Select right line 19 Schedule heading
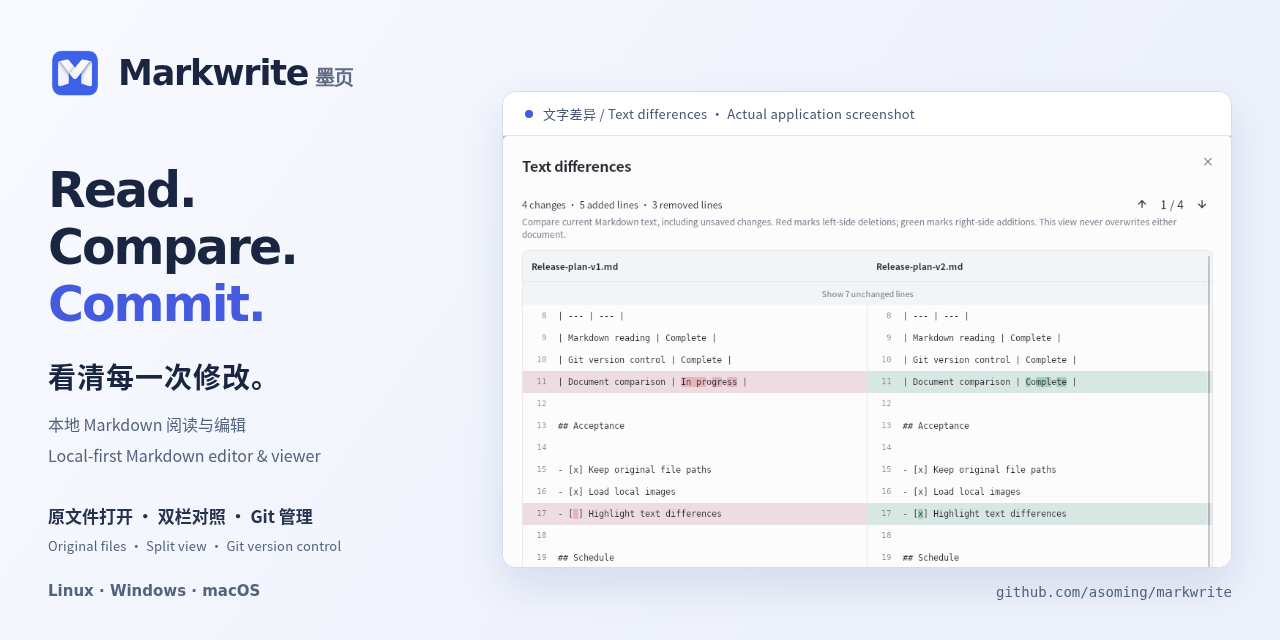This screenshot has width=1280, height=640. [1039, 558]
